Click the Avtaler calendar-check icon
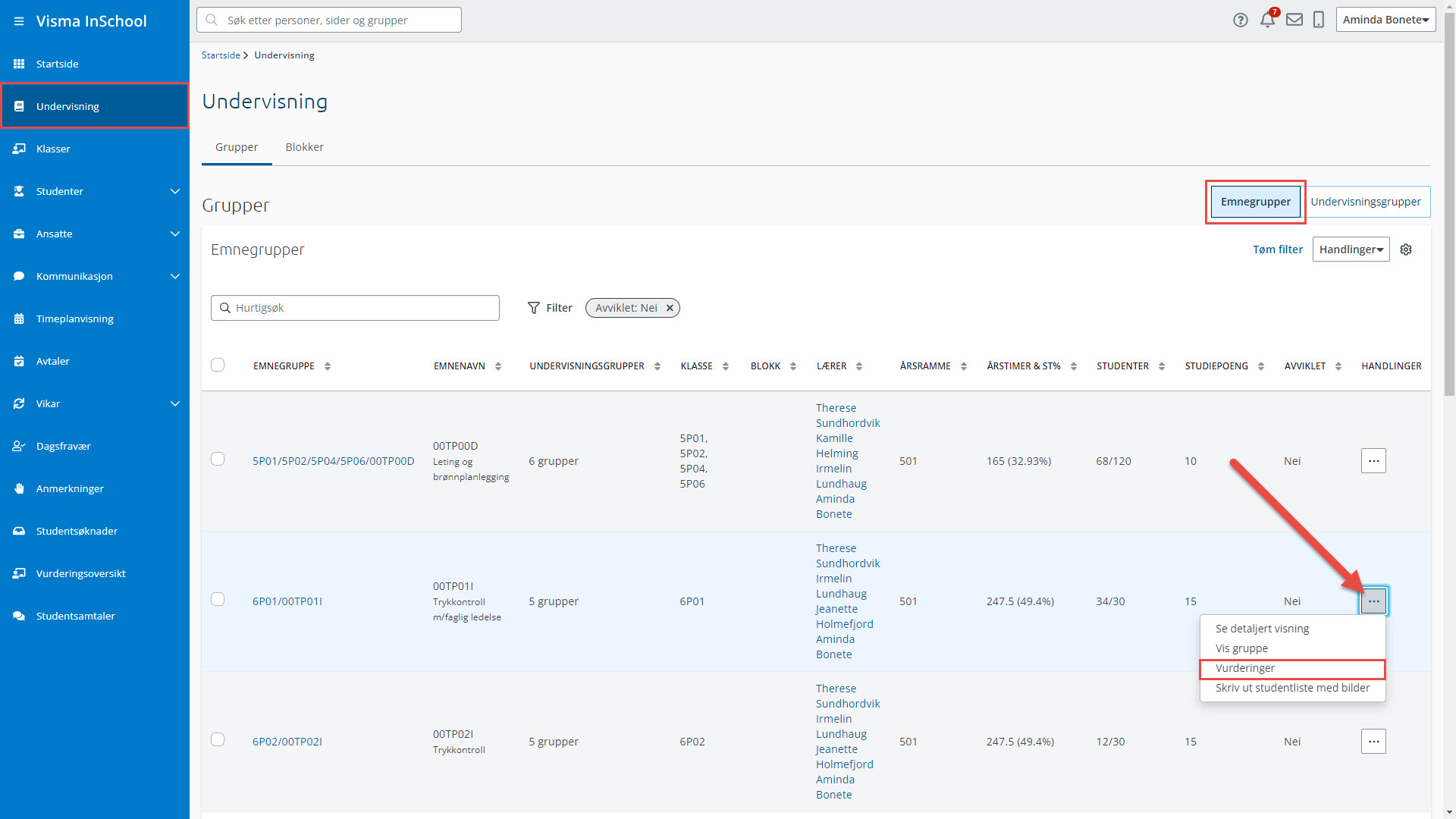Screen dimensions: 1456x819 coord(19,361)
